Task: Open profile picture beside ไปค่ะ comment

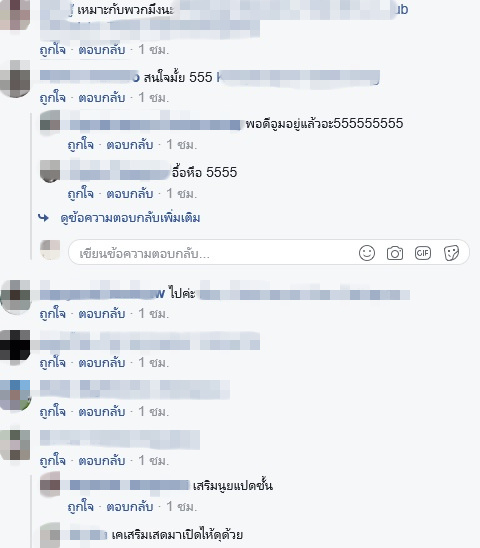Action: [x=15, y=296]
